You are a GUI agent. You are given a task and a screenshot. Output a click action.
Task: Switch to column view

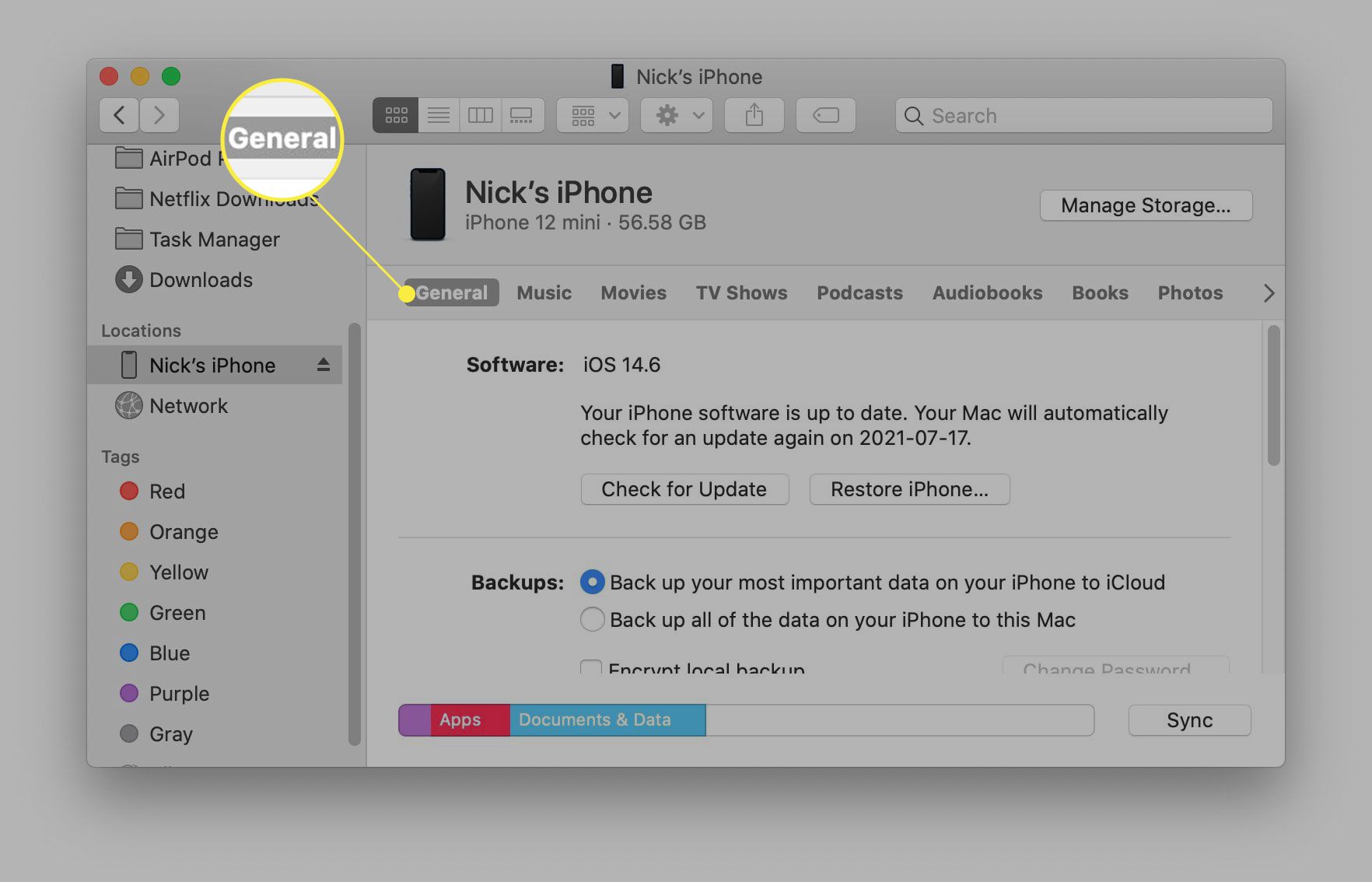[x=481, y=115]
